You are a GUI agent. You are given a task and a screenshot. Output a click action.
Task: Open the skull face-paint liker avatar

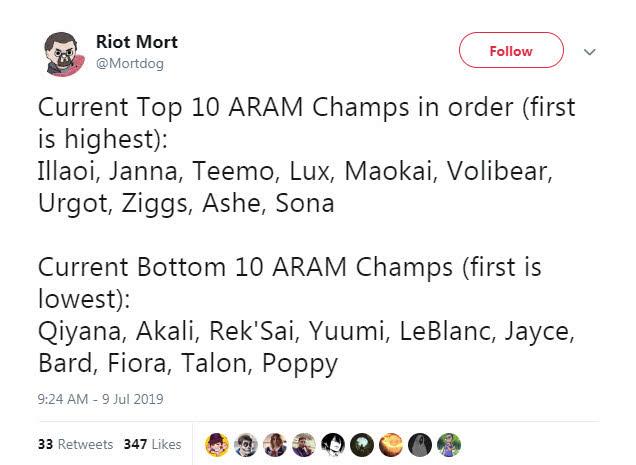coord(246,444)
